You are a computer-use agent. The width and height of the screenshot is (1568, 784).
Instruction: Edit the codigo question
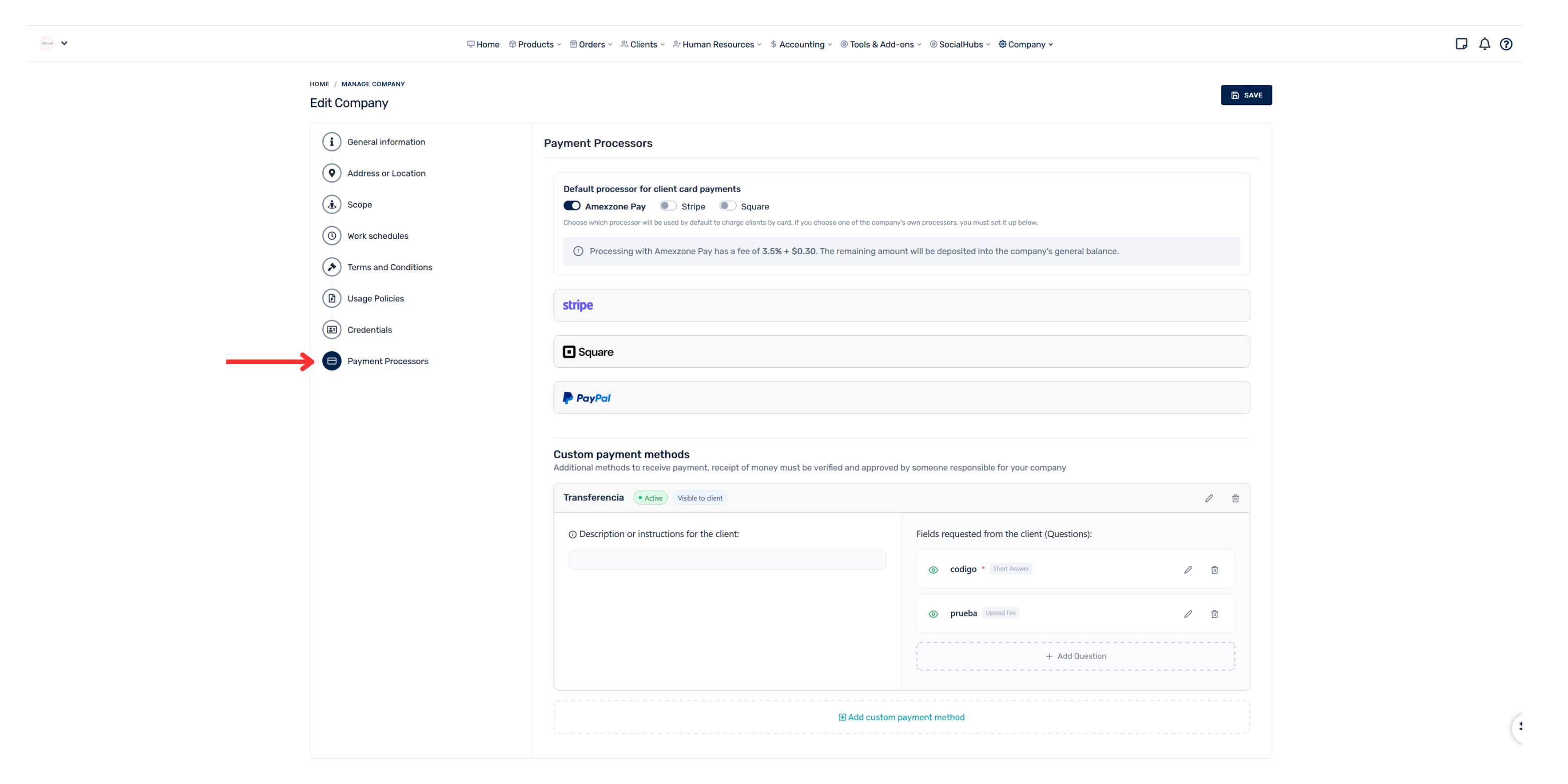pos(1188,570)
